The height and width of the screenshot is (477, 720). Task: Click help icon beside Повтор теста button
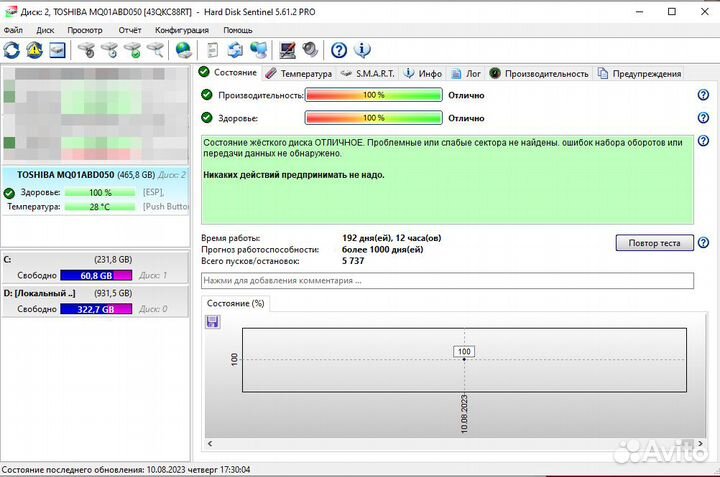tap(703, 242)
